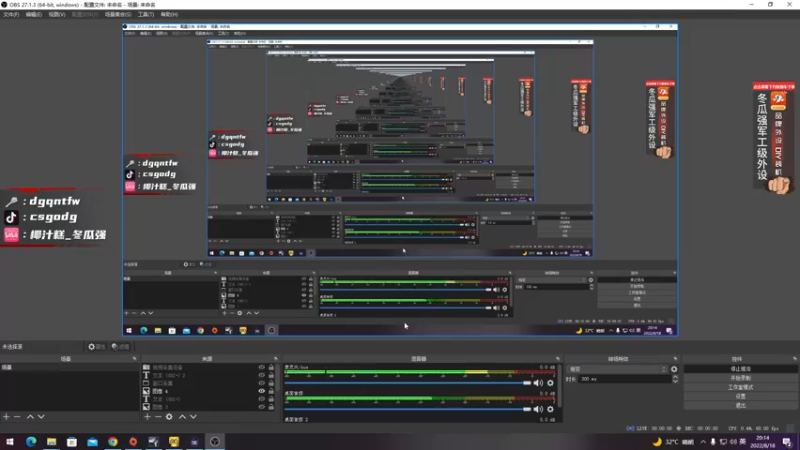Enable 工作室模式 button

pyautogui.click(x=740, y=387)
